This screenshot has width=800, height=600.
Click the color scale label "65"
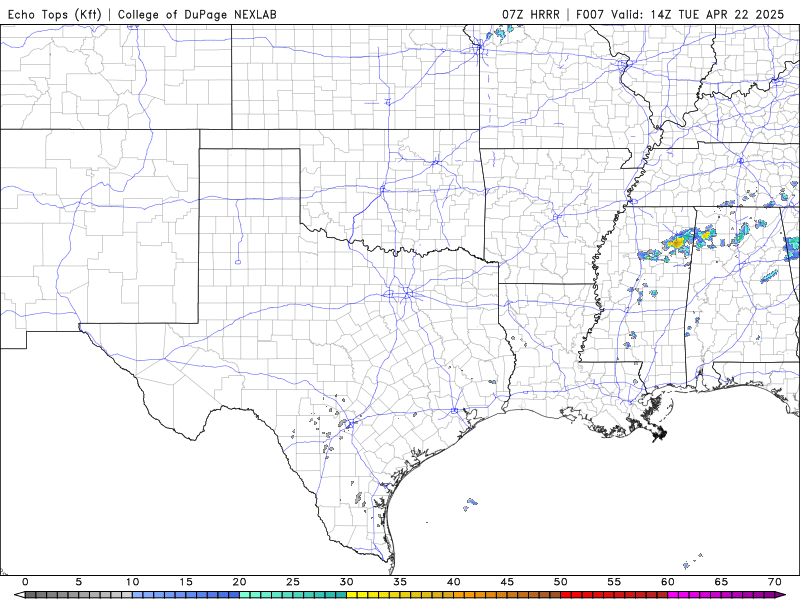pos(721,582)
